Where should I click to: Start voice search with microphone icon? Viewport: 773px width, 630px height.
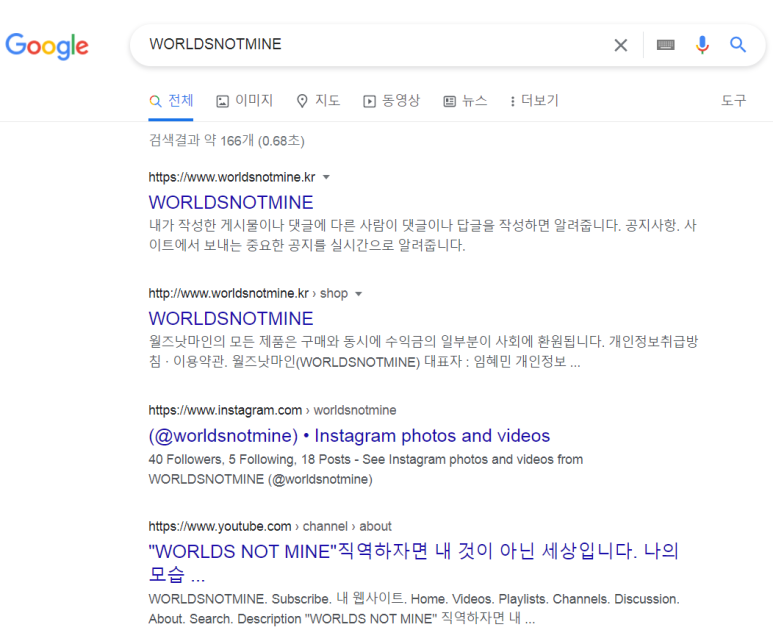point(702,45)
